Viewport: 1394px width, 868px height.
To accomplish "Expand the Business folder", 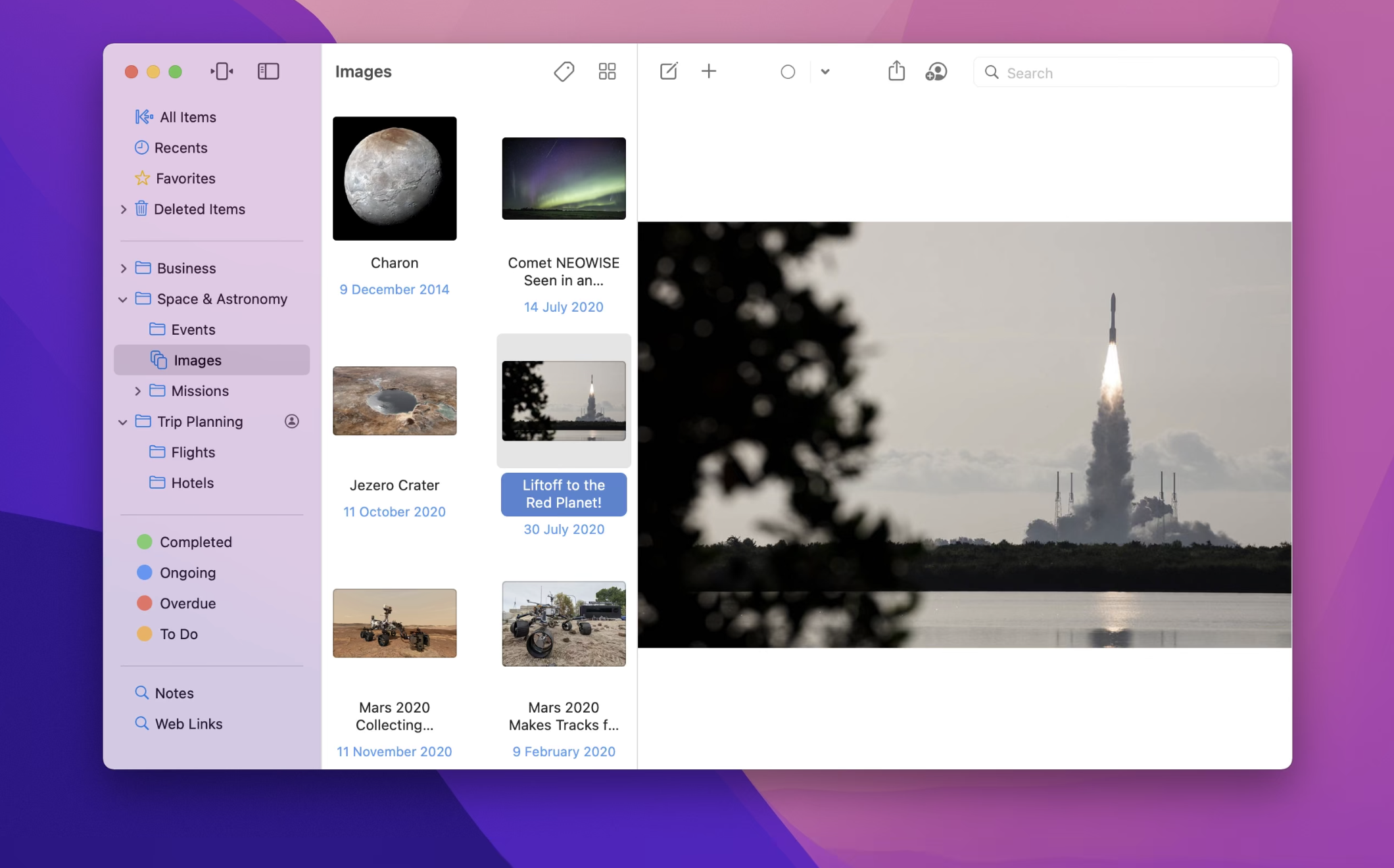I will click(124, 268).
